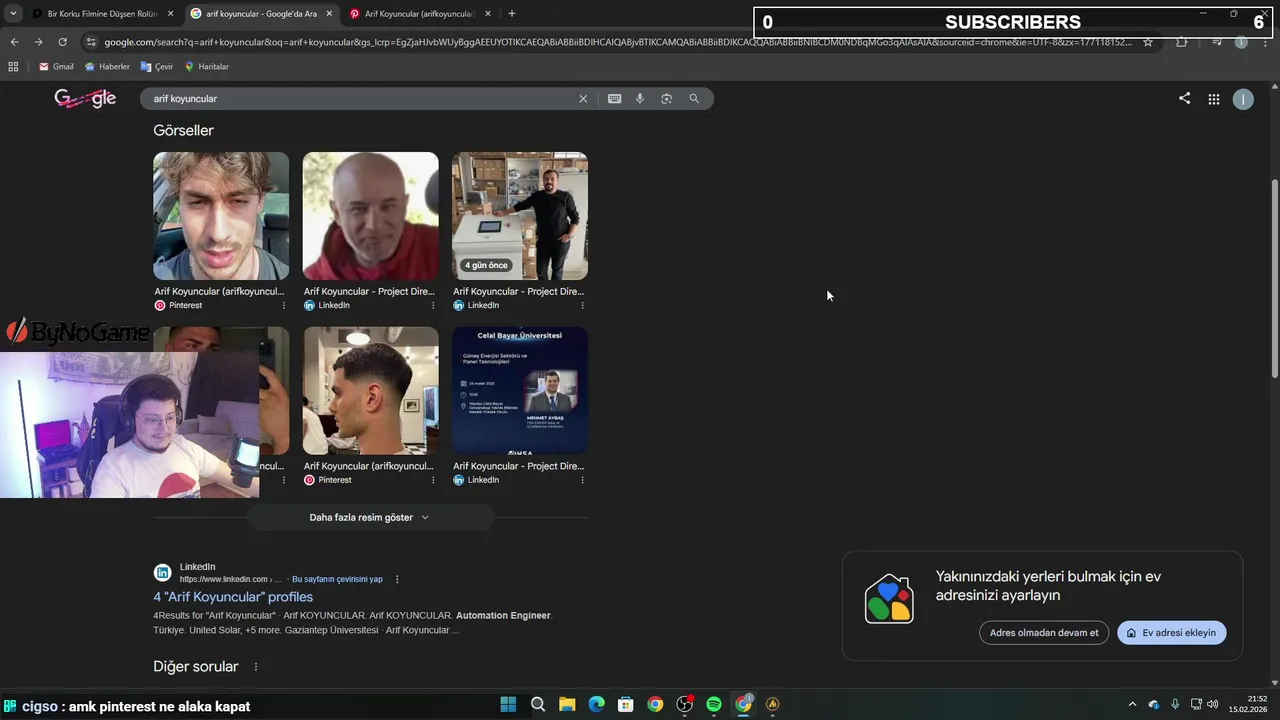
Task: Open the Google account avatar
Action: coord(1243,99)
